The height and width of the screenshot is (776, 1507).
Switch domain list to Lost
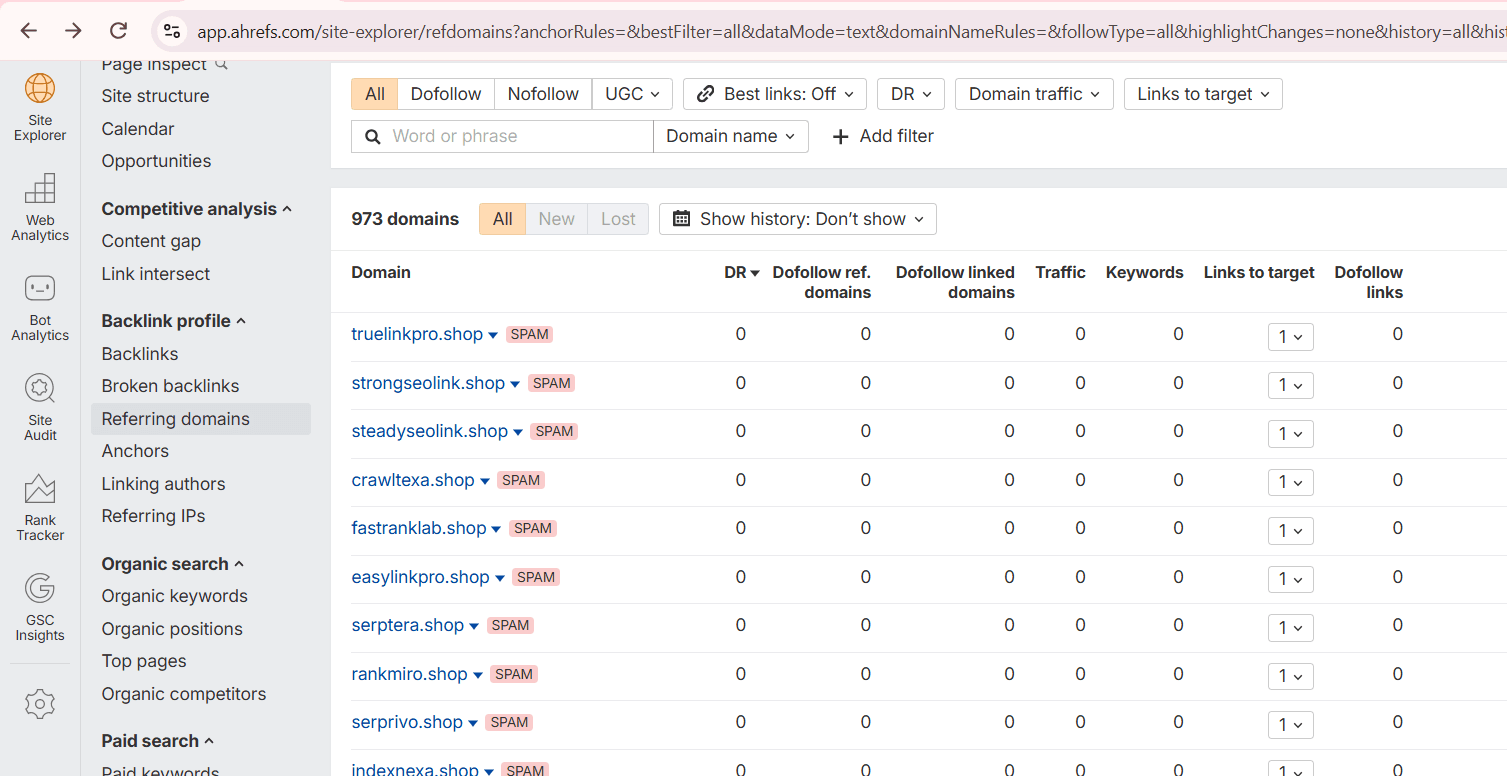click(x=618, y=219)
